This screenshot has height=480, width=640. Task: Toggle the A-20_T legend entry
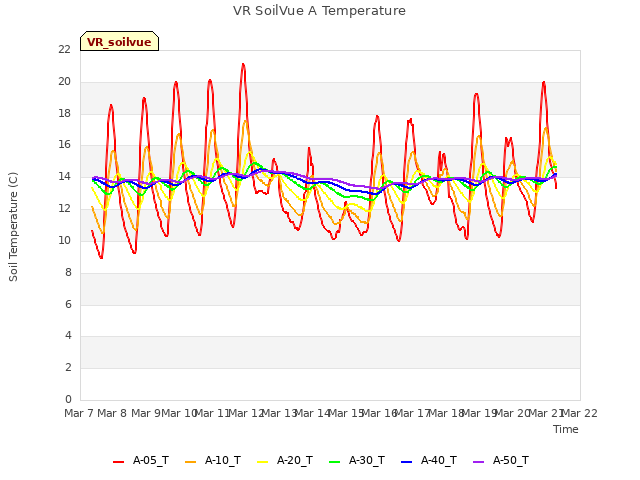pos(285,461)
